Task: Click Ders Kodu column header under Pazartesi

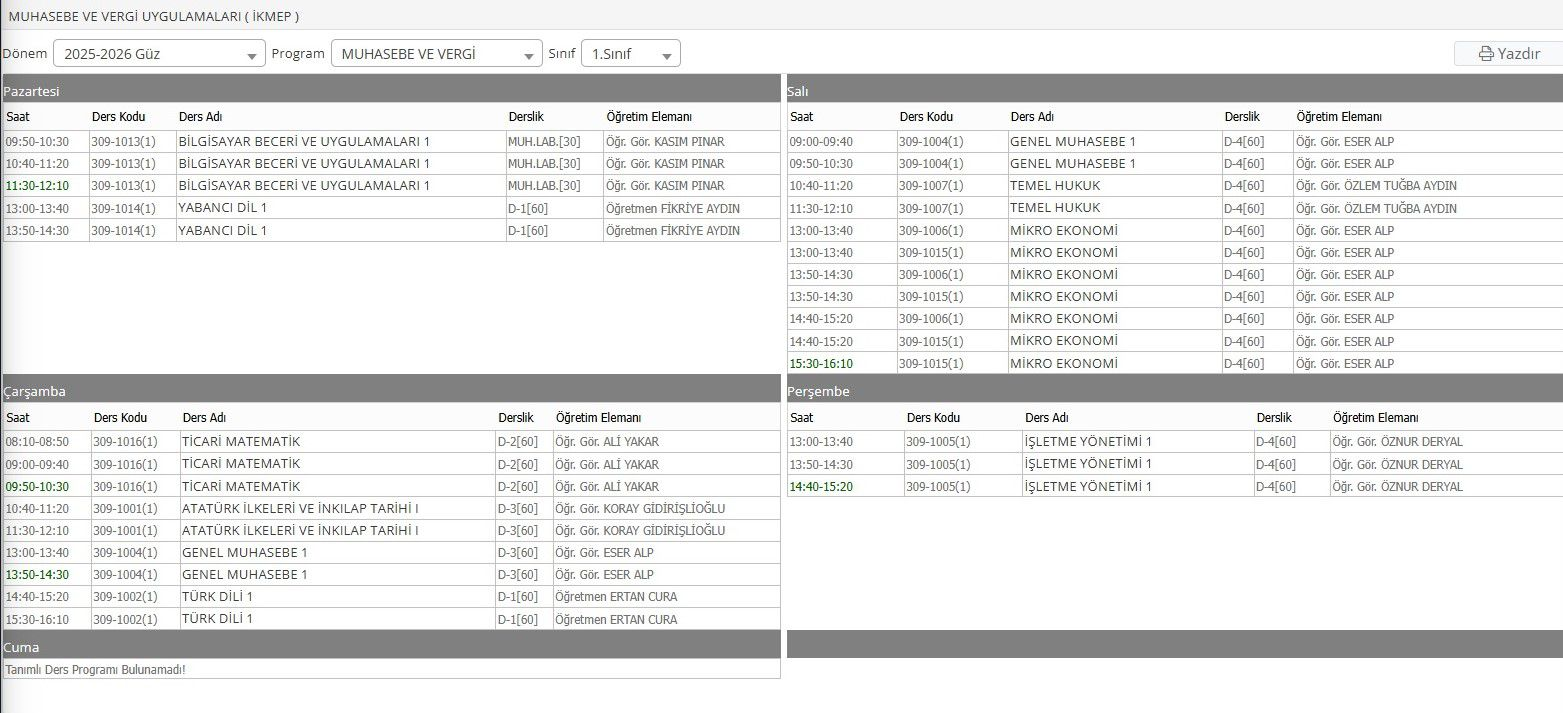Action: (x=119, y=117)
